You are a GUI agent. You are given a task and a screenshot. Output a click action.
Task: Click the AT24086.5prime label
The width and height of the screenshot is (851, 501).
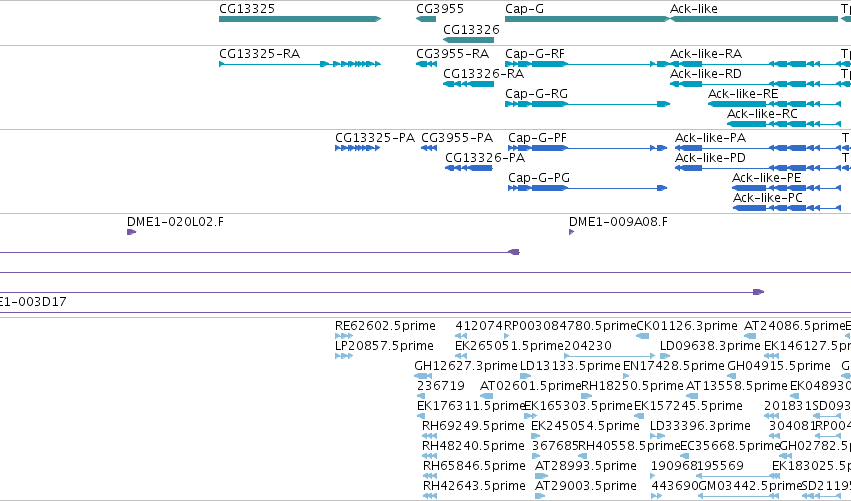(795, 326)
